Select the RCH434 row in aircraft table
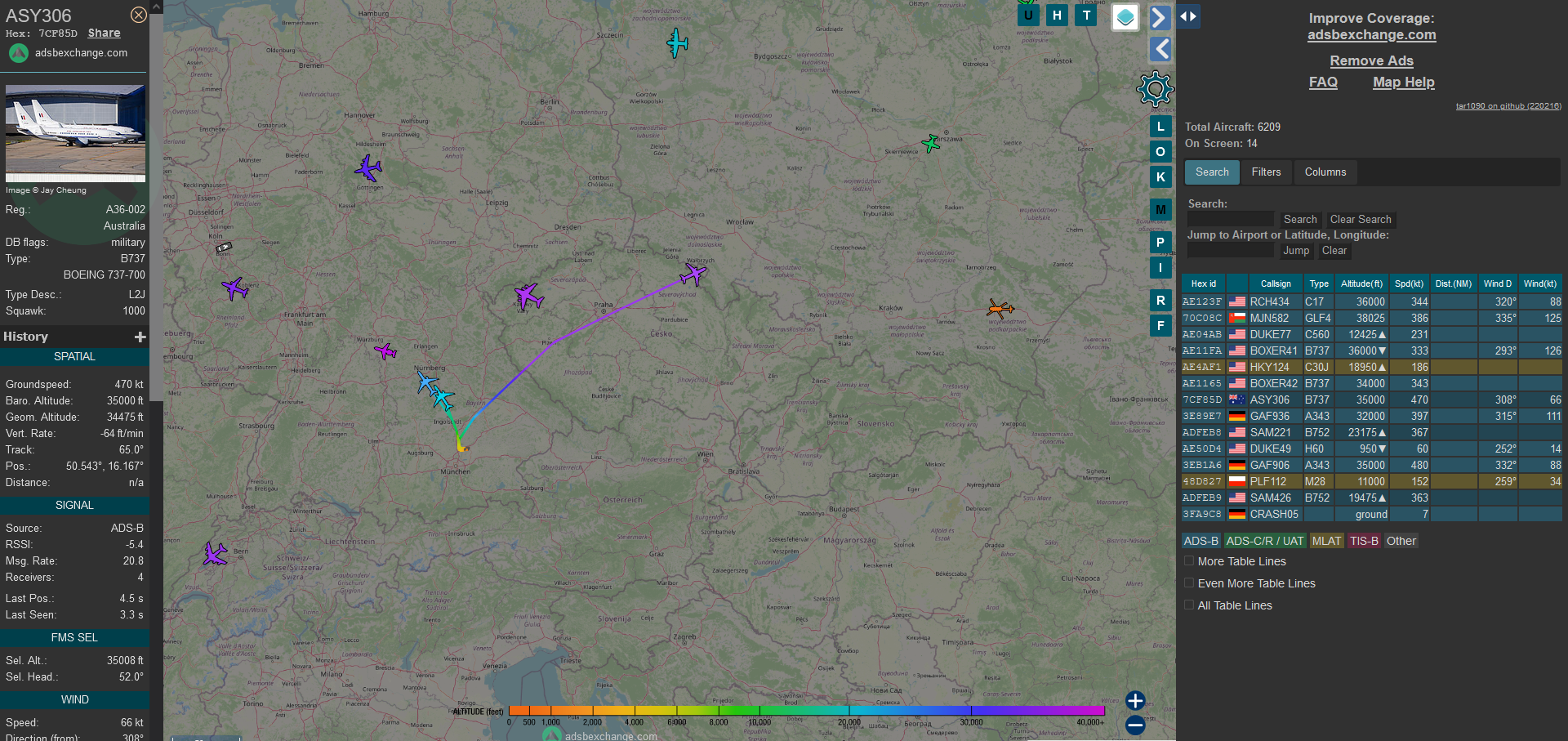Screen dimensions: 1568x741 [1371, 301]
